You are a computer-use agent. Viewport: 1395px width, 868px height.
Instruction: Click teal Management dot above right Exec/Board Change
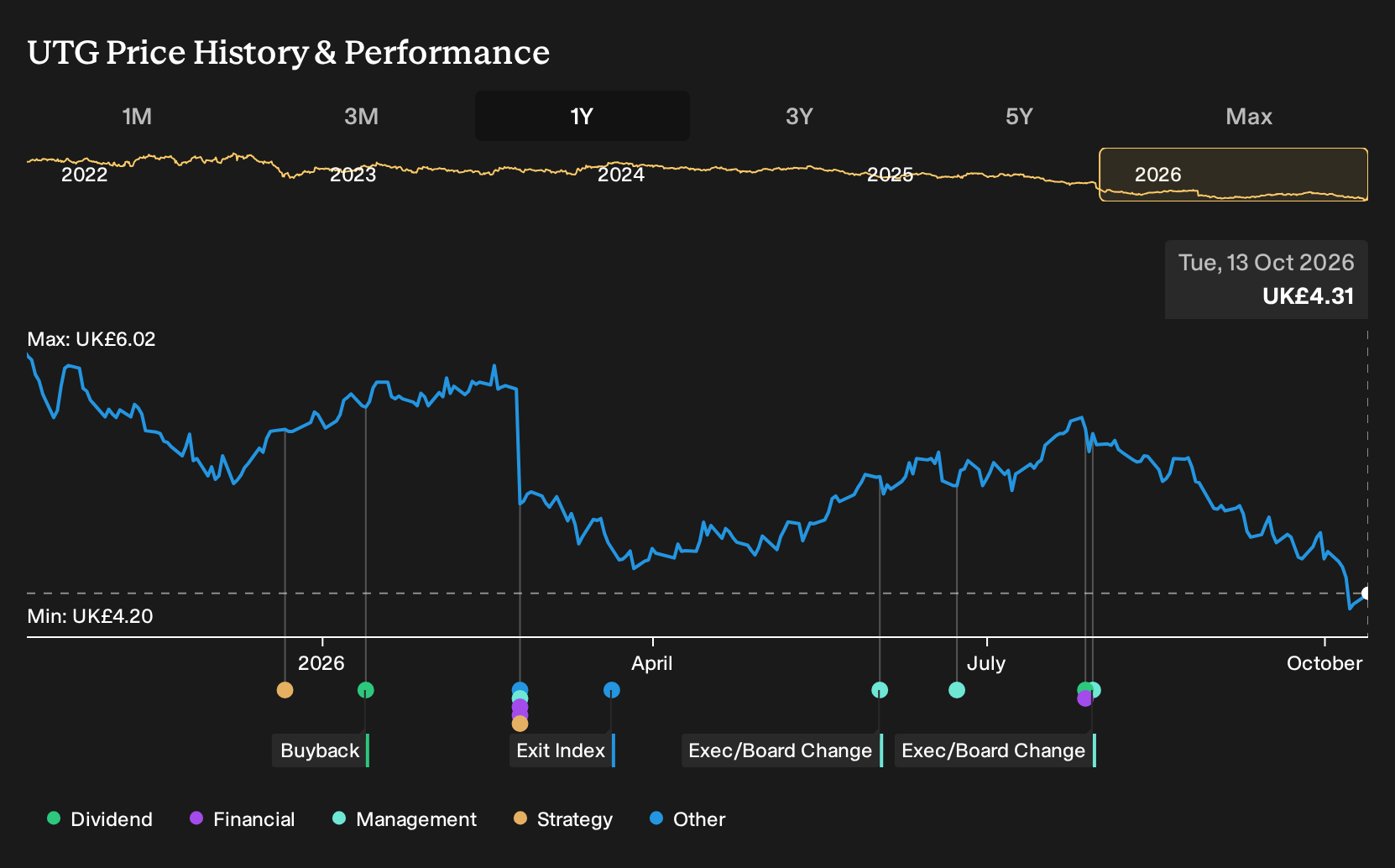point(1094,690)
